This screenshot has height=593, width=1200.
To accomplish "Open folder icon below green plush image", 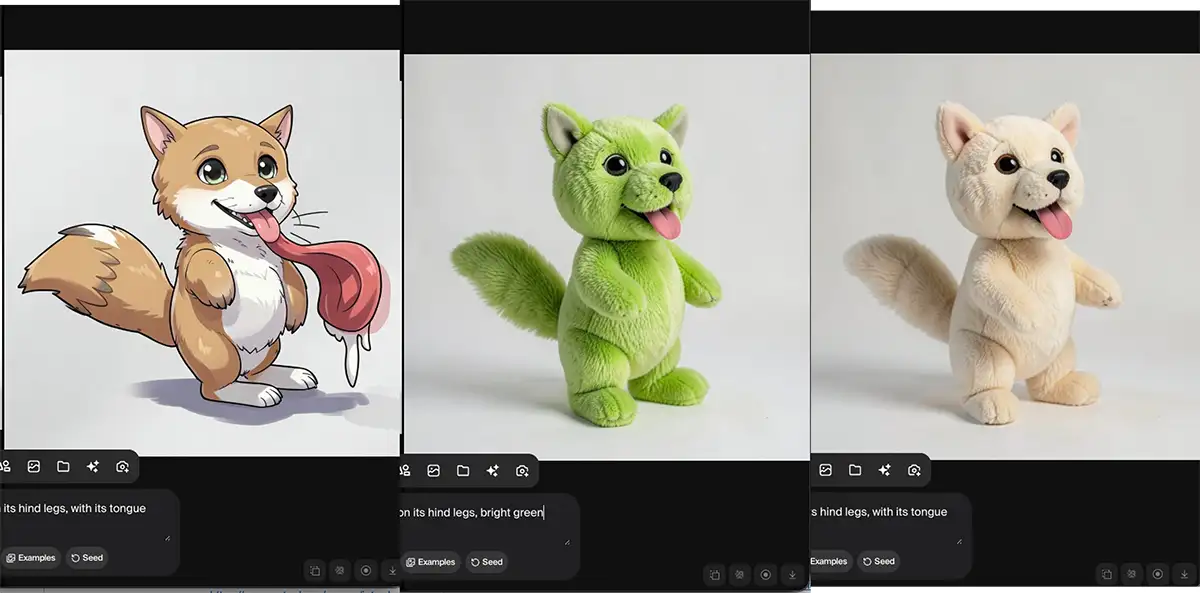I will pos(463,471).
